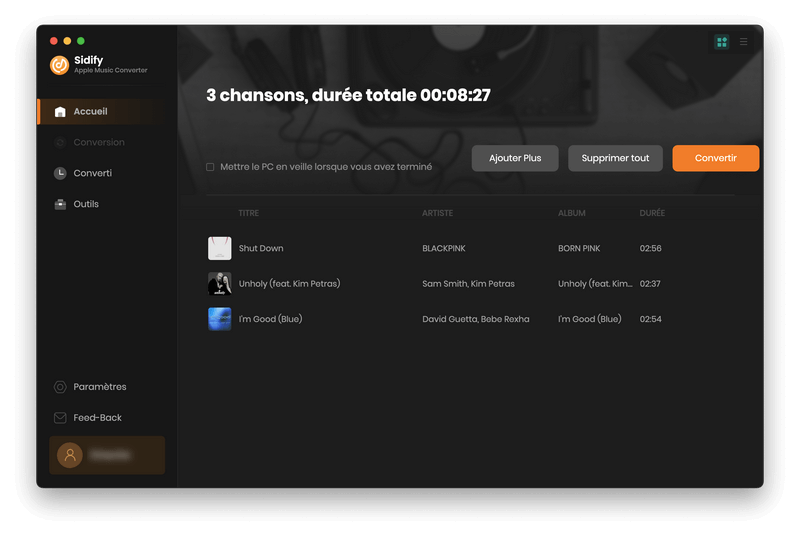Click the Shut Down album thumbnail
Viewport: 800px width, 536px height.
pos(219,248)
